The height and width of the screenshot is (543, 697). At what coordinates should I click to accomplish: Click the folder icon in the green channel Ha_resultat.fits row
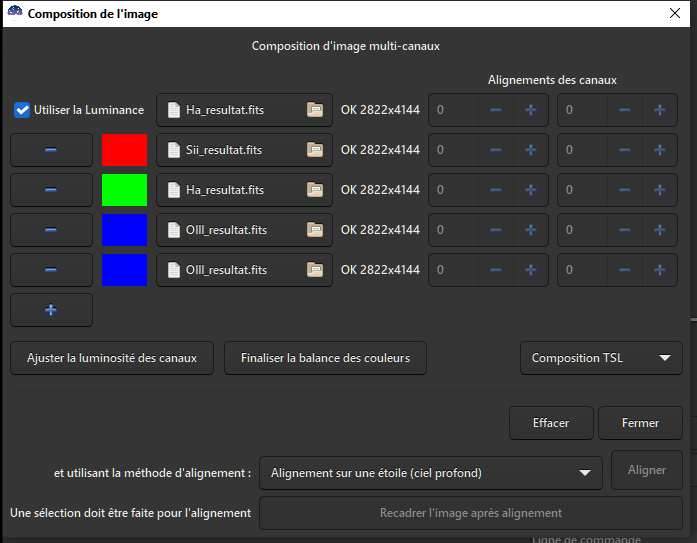pos(315,190)
